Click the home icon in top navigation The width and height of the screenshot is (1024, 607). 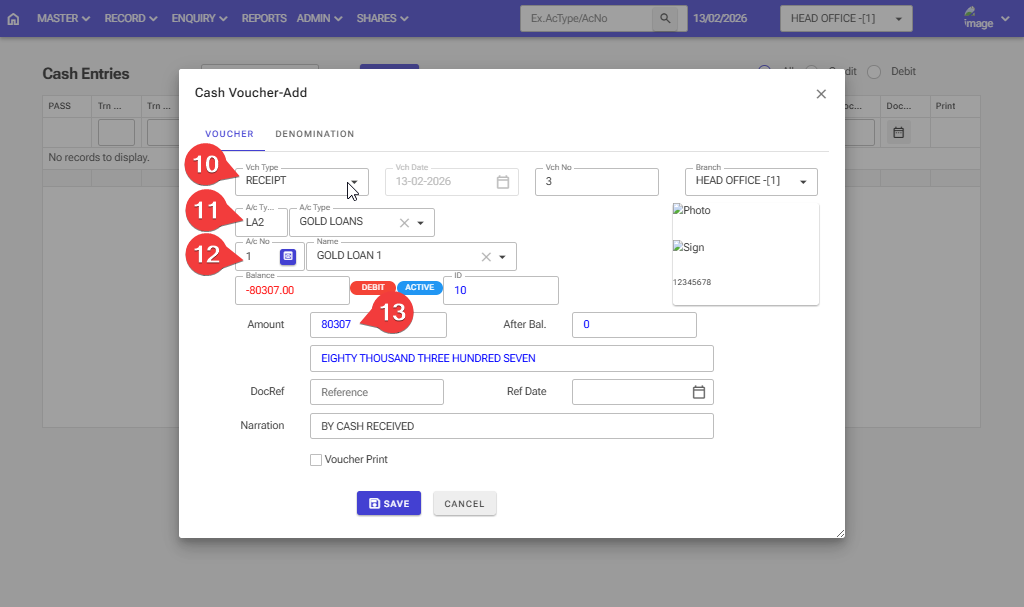click(x=13, y=19)
